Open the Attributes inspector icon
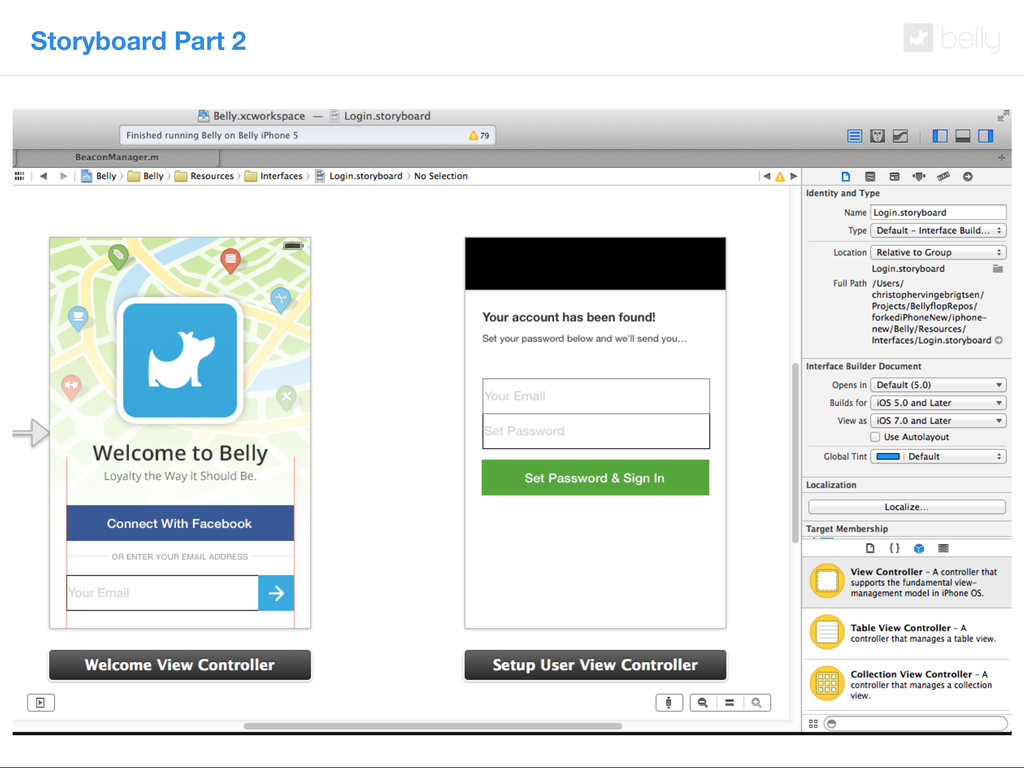 (919, 176)
